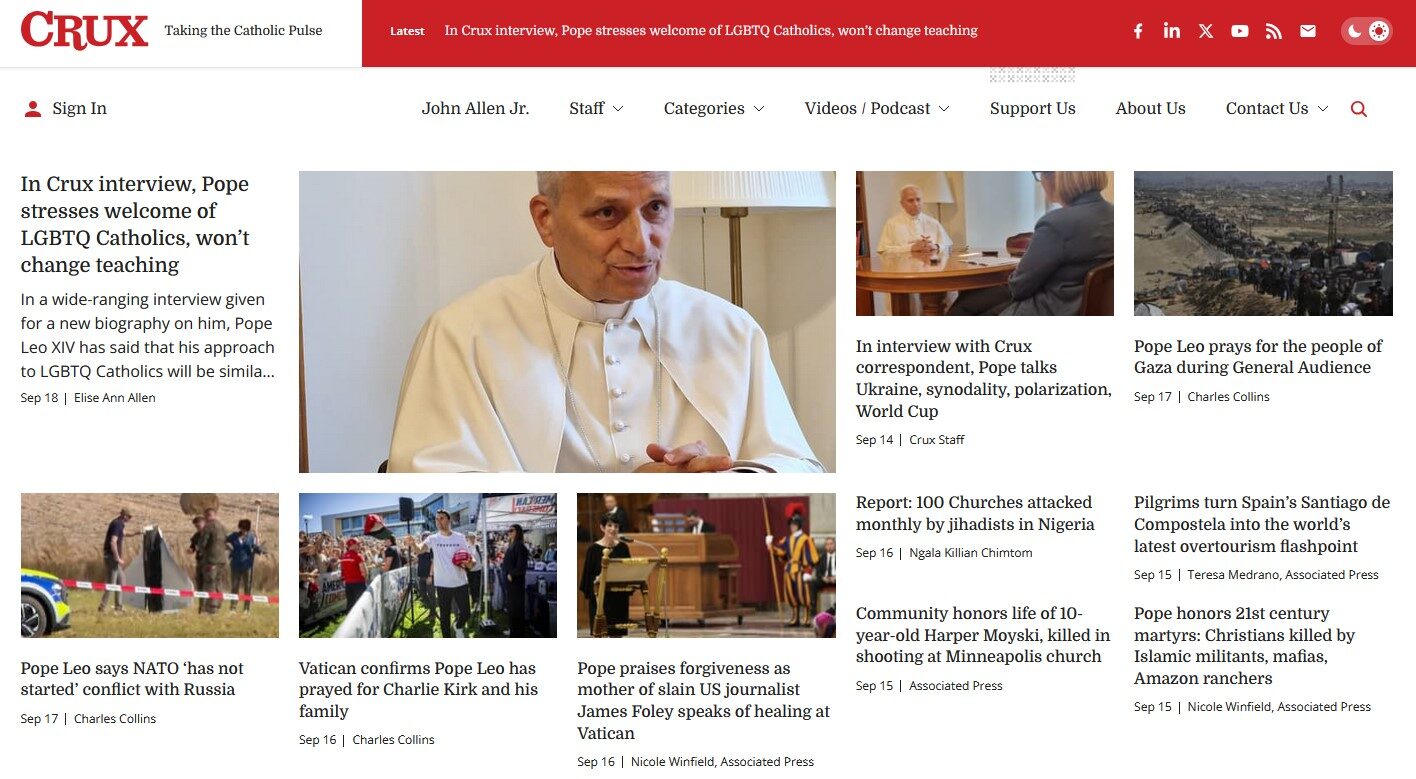
Task: Click the CRUX logo
Action: [84, 31]
